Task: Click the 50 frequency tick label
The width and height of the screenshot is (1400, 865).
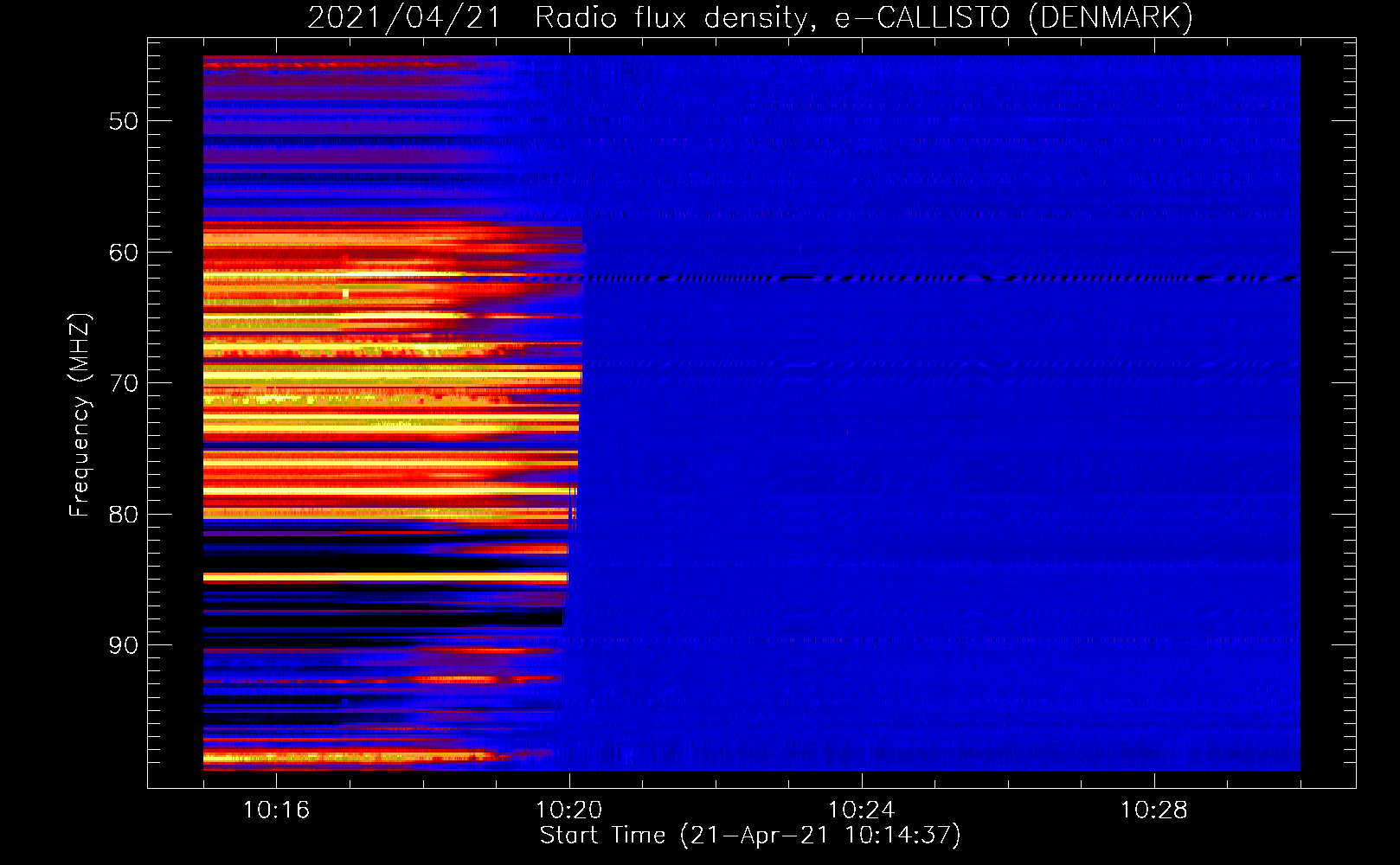Action: pyautogui.click(x=124, y=121)
